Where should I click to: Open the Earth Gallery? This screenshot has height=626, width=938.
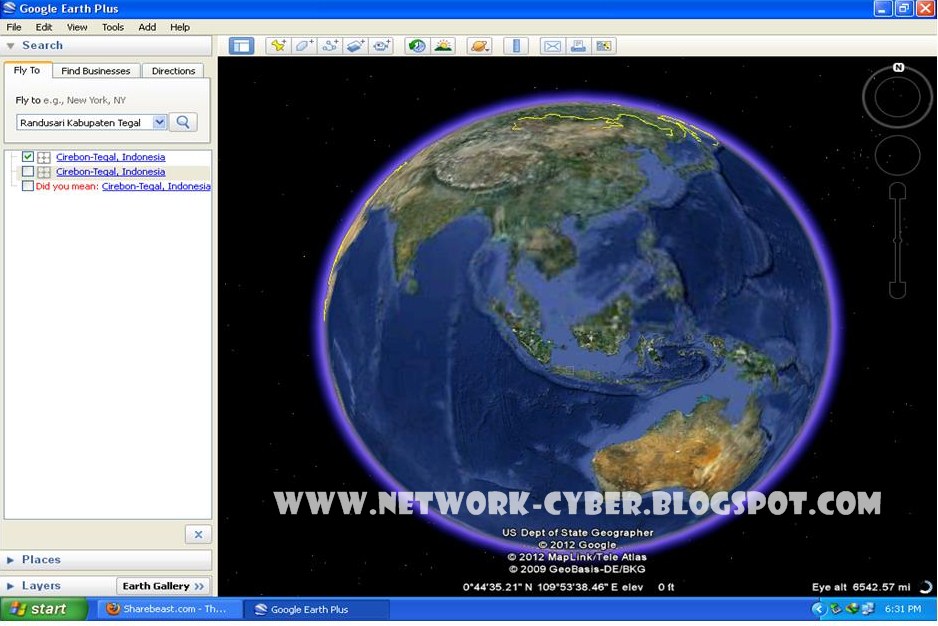163,585
